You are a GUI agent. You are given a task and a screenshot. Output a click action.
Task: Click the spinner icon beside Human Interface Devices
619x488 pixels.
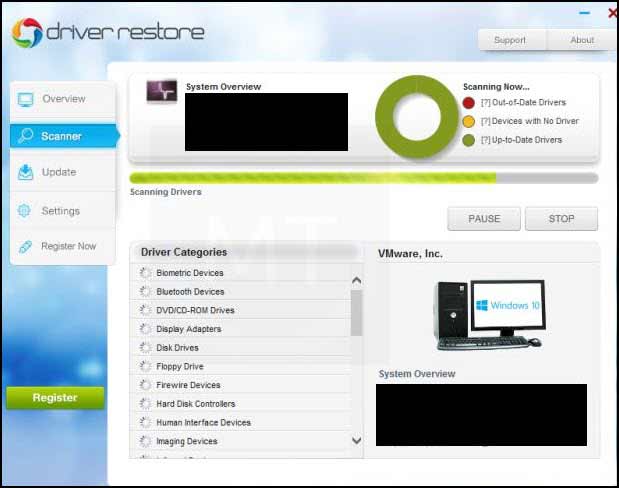click(145, 422)
